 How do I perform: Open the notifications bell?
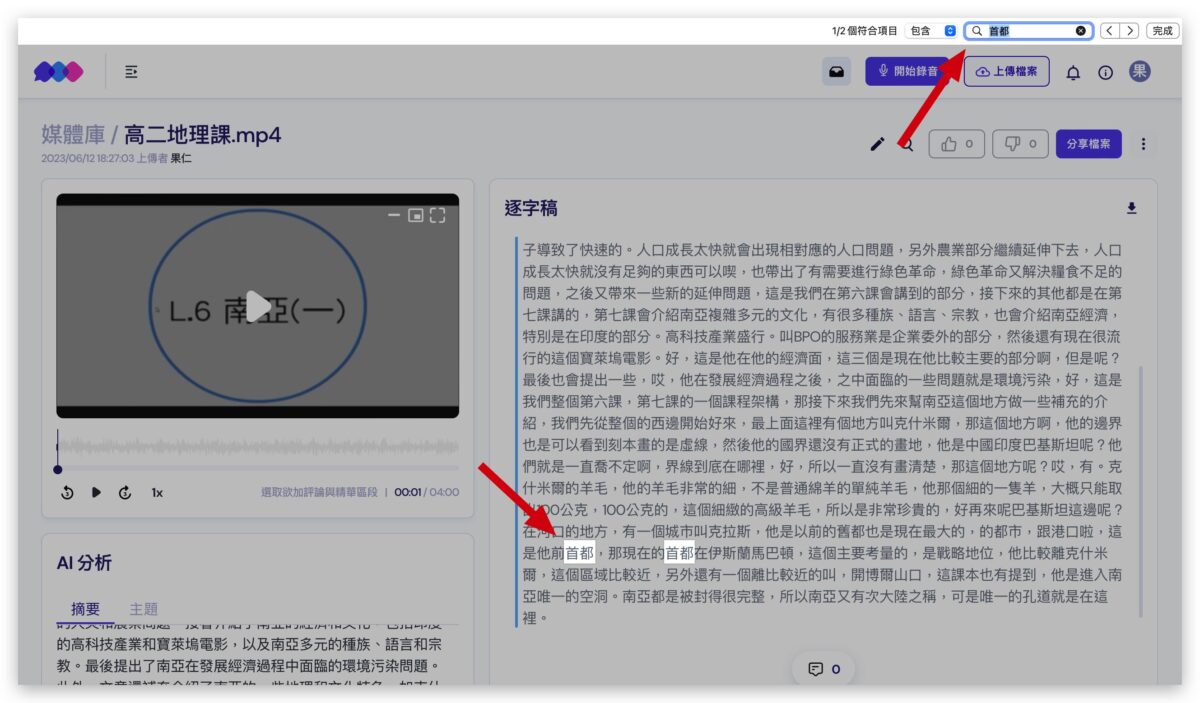(x=1073, y=72)
